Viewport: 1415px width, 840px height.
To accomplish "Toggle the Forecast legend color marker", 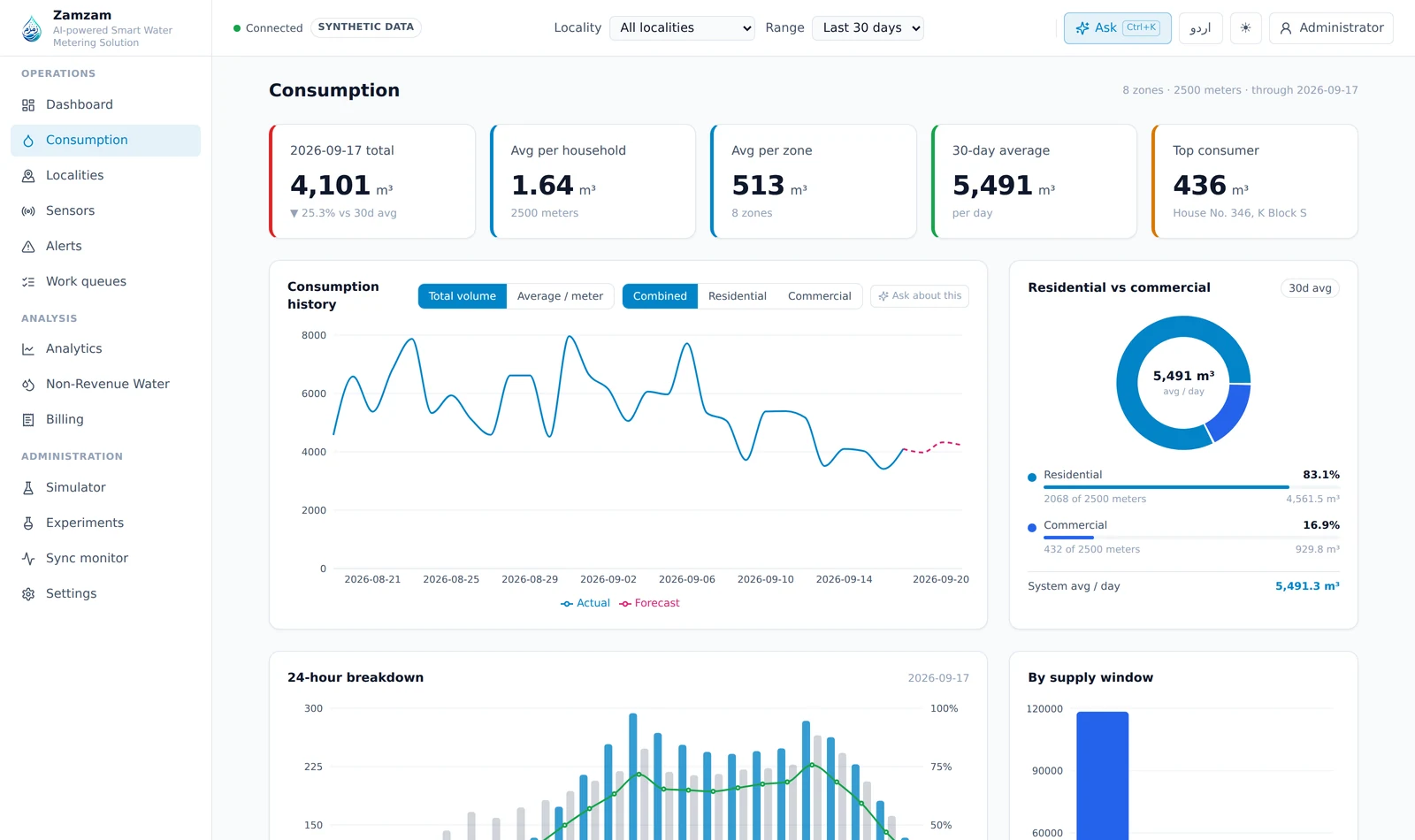I will pyautogui.click(x=625, y=604).
